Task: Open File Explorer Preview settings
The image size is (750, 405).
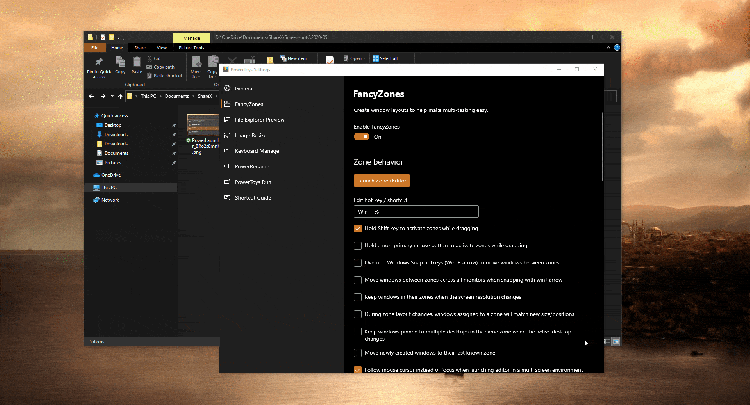Action: [258, 119]
